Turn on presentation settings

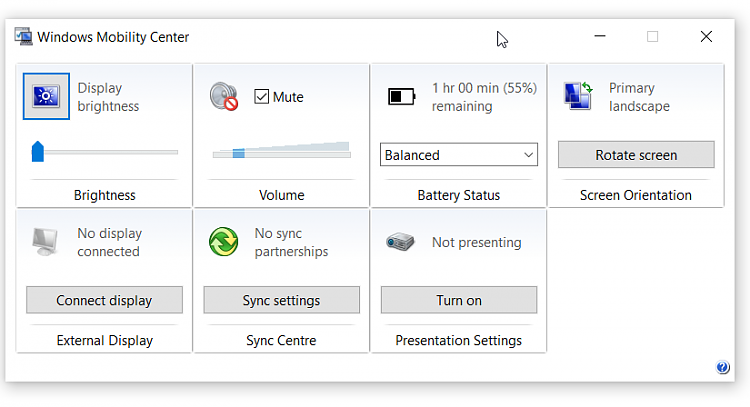tap(459, 300)
